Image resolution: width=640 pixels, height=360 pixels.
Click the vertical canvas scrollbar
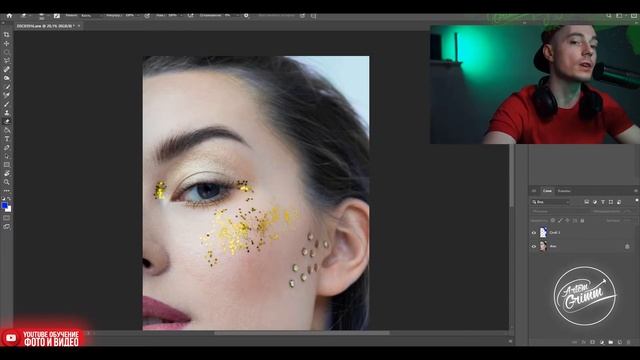tap(511, 176)
